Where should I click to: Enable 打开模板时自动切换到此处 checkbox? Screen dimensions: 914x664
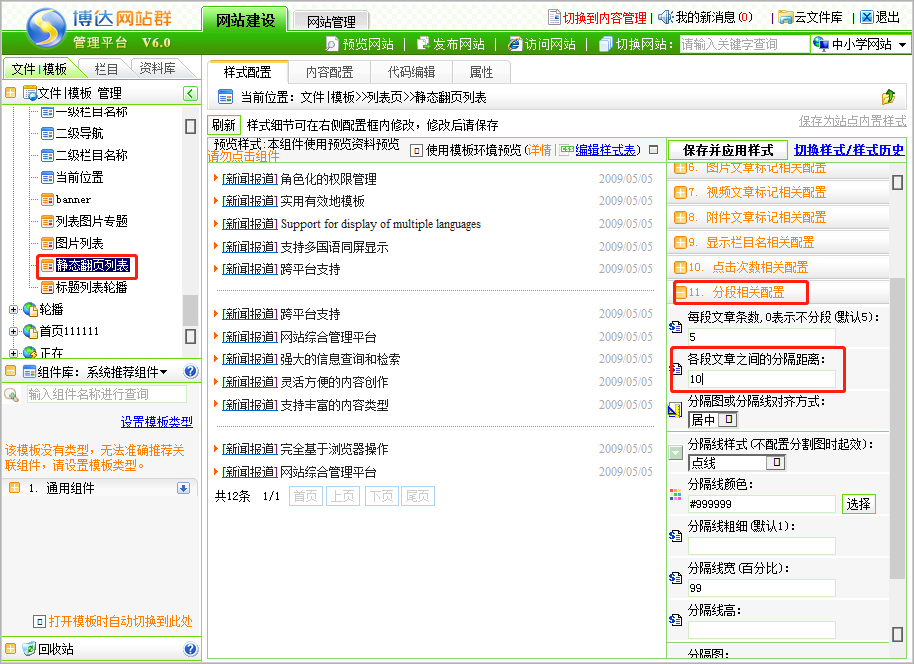click(39, 621)
